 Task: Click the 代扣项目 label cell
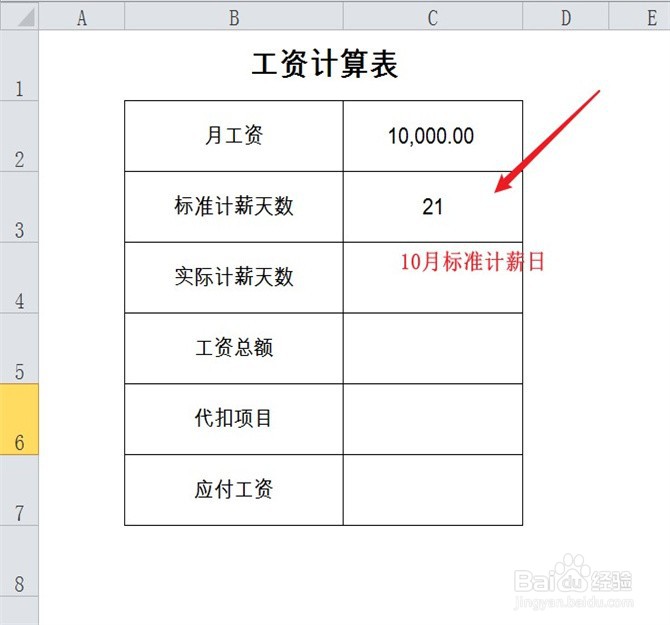[234, 419]
